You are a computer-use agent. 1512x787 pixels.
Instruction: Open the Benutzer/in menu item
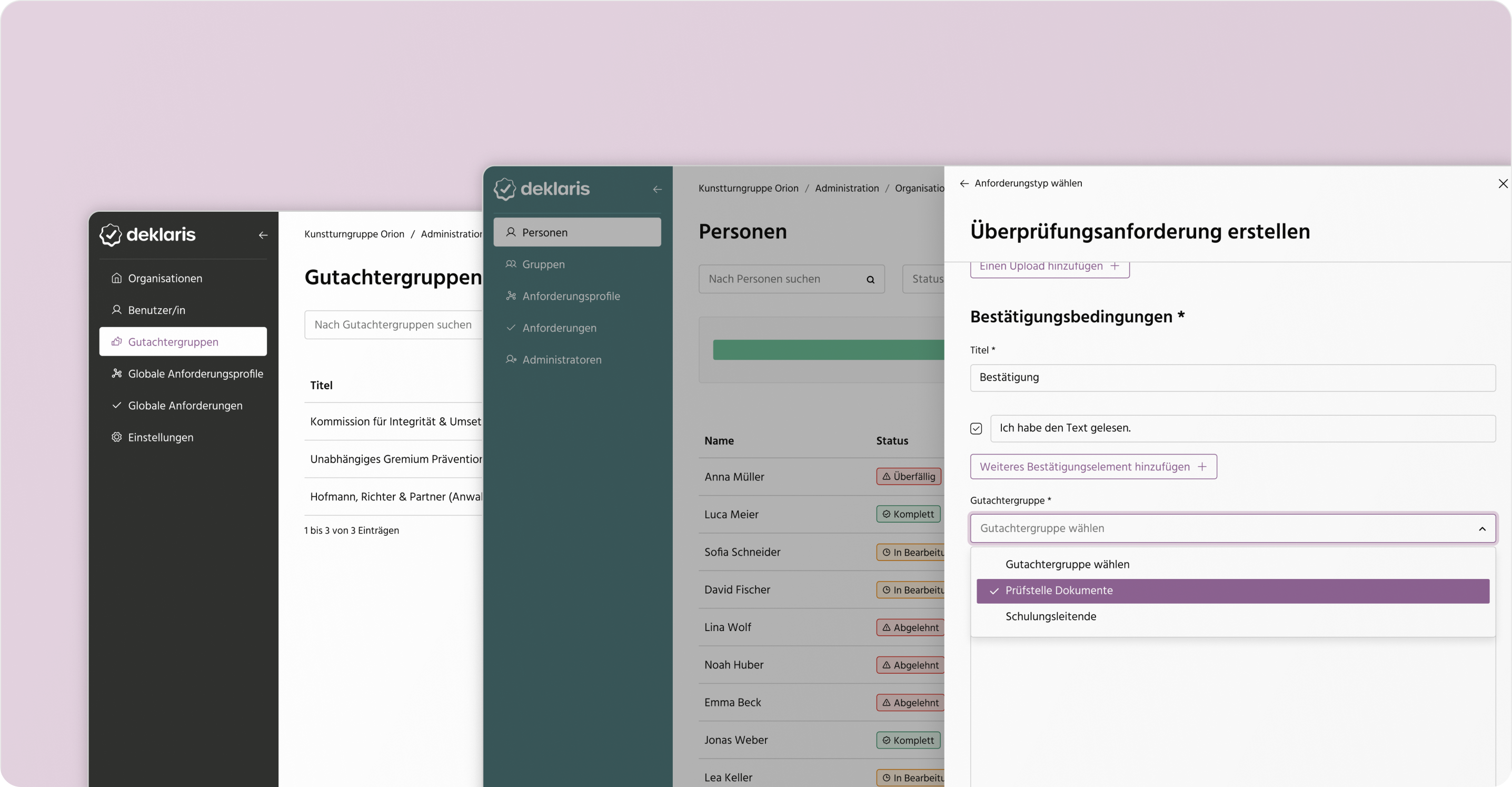(x=156, y=310)
